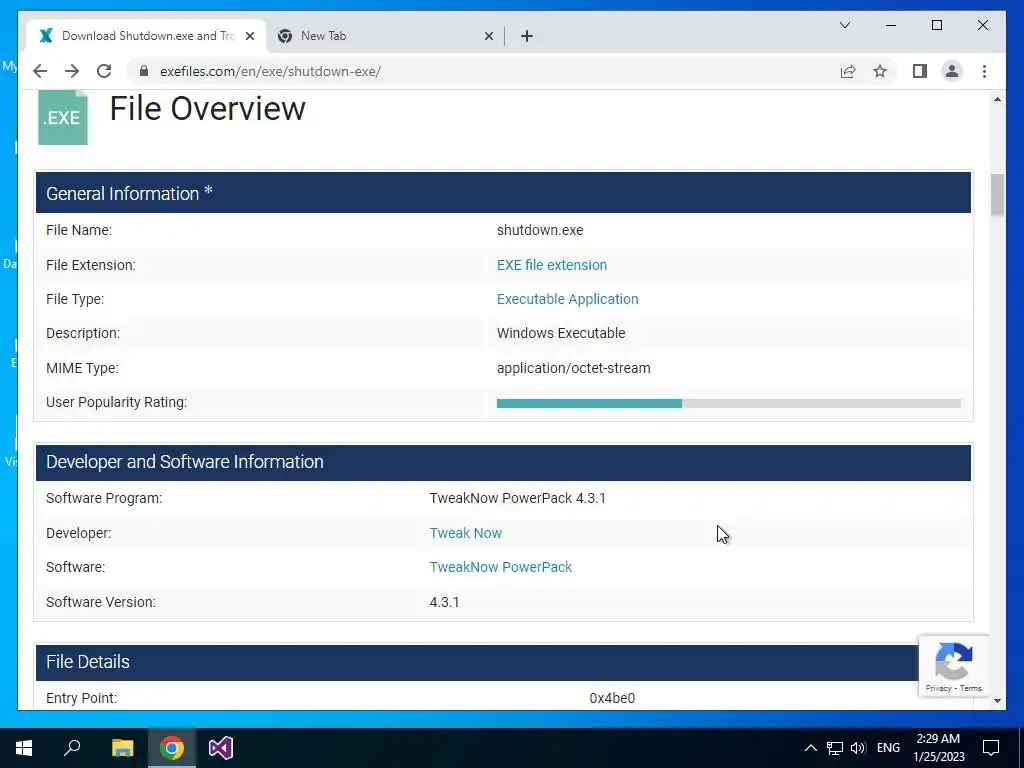Click the padlock site info icon

[144, 71]
